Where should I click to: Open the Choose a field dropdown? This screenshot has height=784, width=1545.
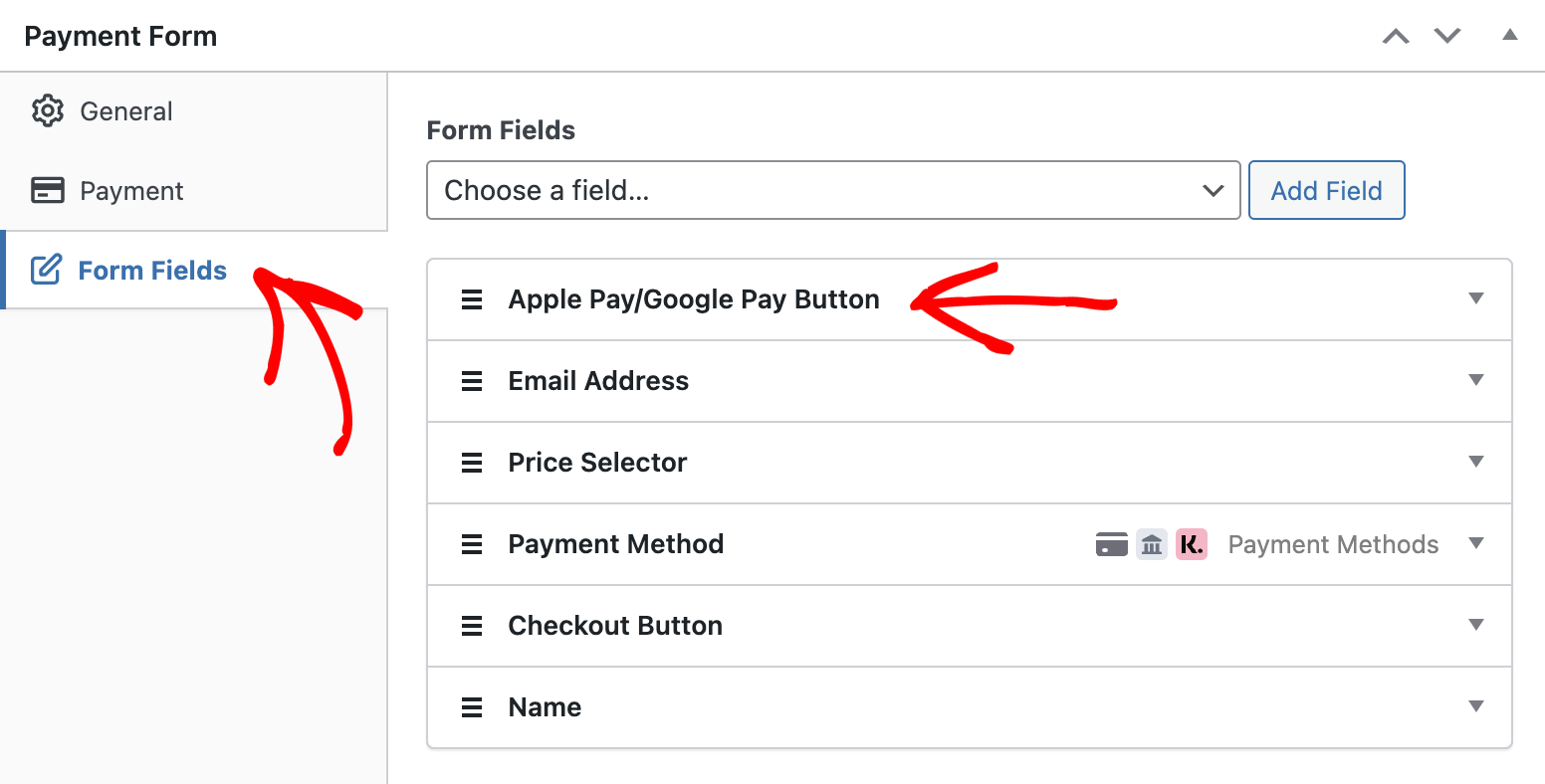tap(833, 190)
